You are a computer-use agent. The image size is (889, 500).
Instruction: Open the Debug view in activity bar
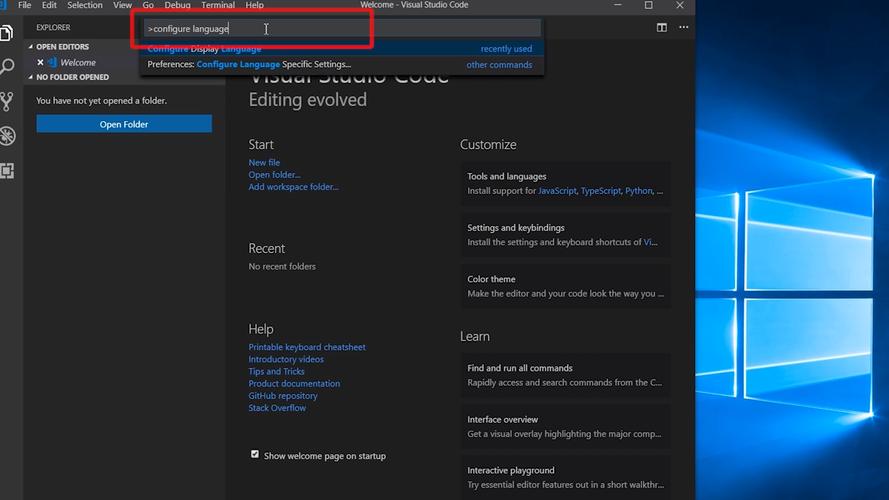click(x=7, y=136)
